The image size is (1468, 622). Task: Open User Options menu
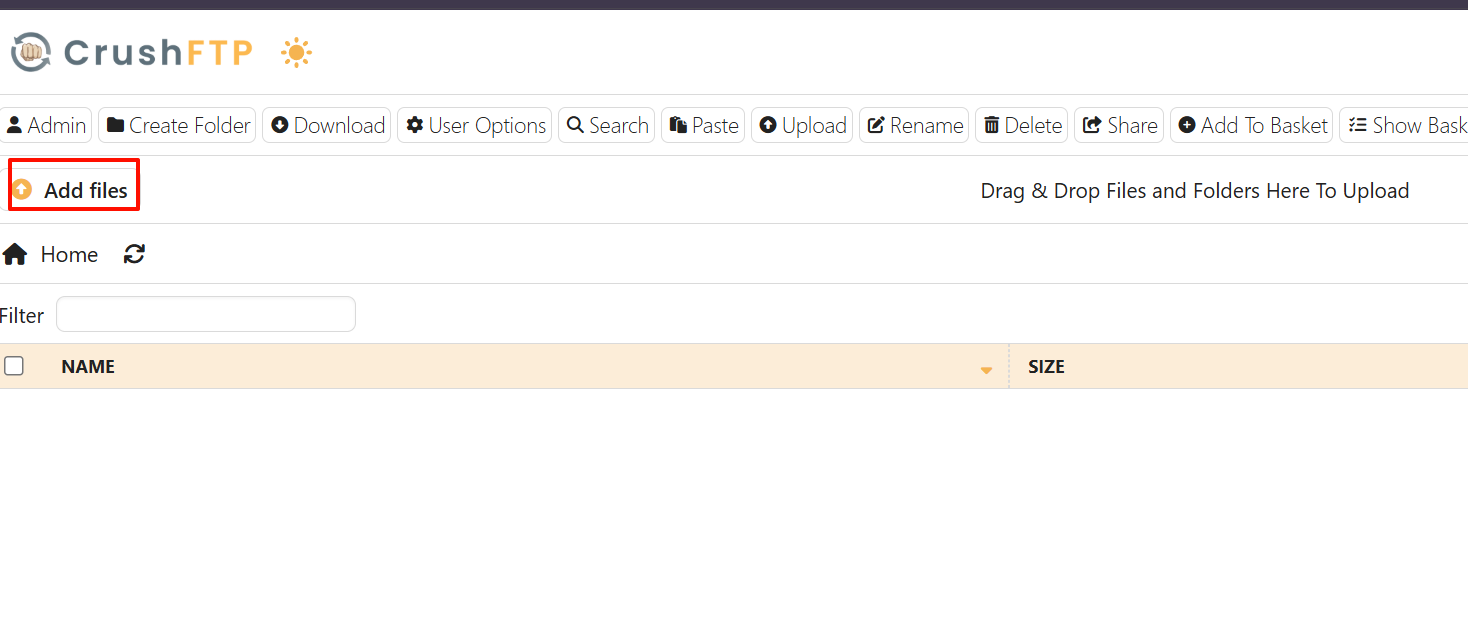coord(475,125)
